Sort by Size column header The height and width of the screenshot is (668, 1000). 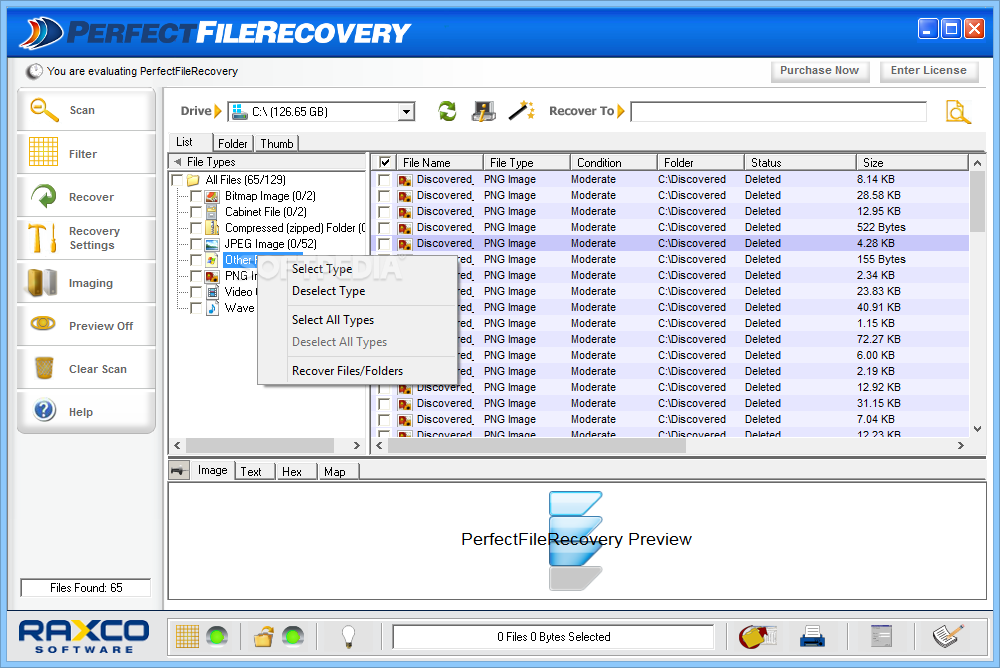(912, 163)
